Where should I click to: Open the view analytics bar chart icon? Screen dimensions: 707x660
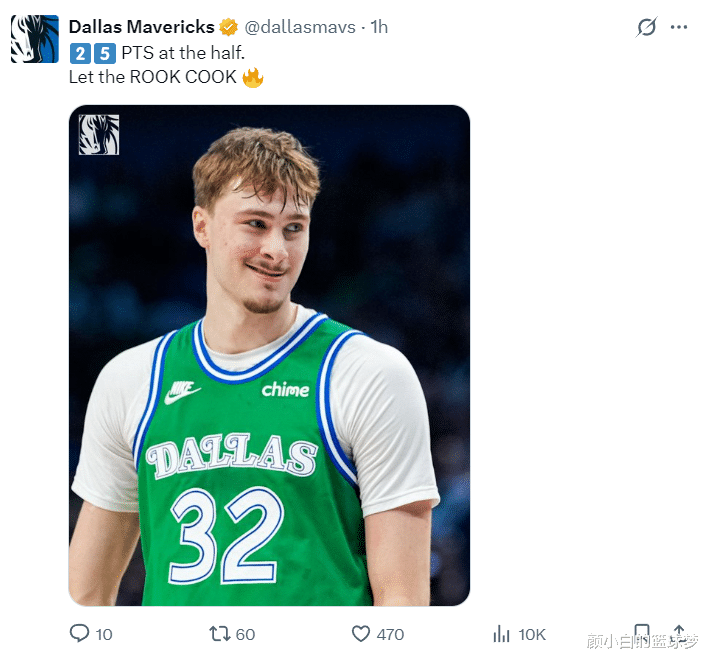pos(502,633)
